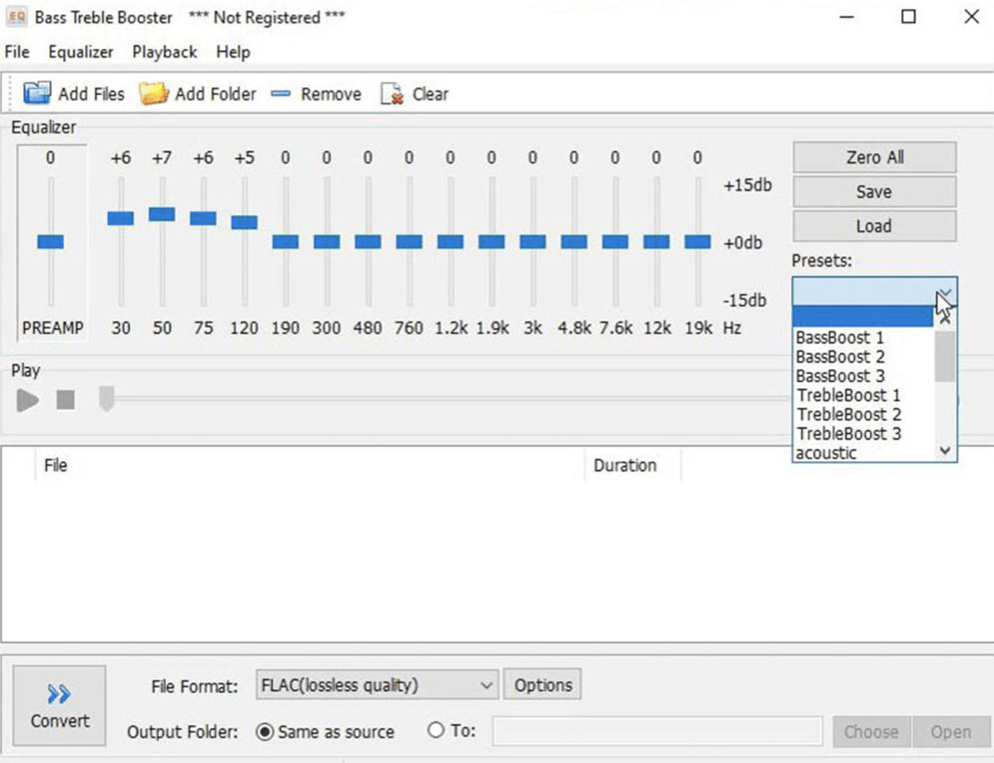Click the File column header
This screenshot has height=763, width=994.
coord(309,466)
